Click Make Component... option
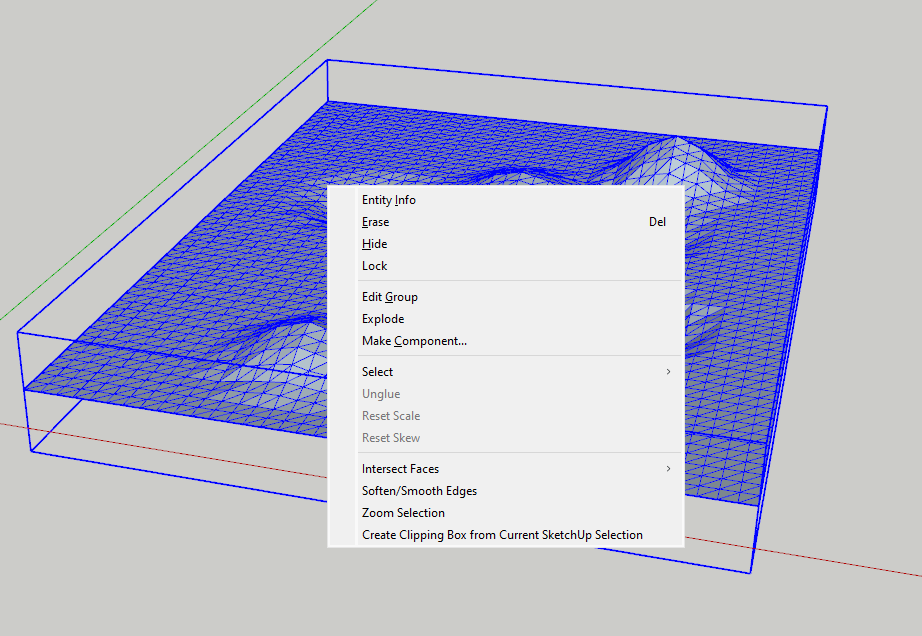922x636 pixels. (414, 341)
